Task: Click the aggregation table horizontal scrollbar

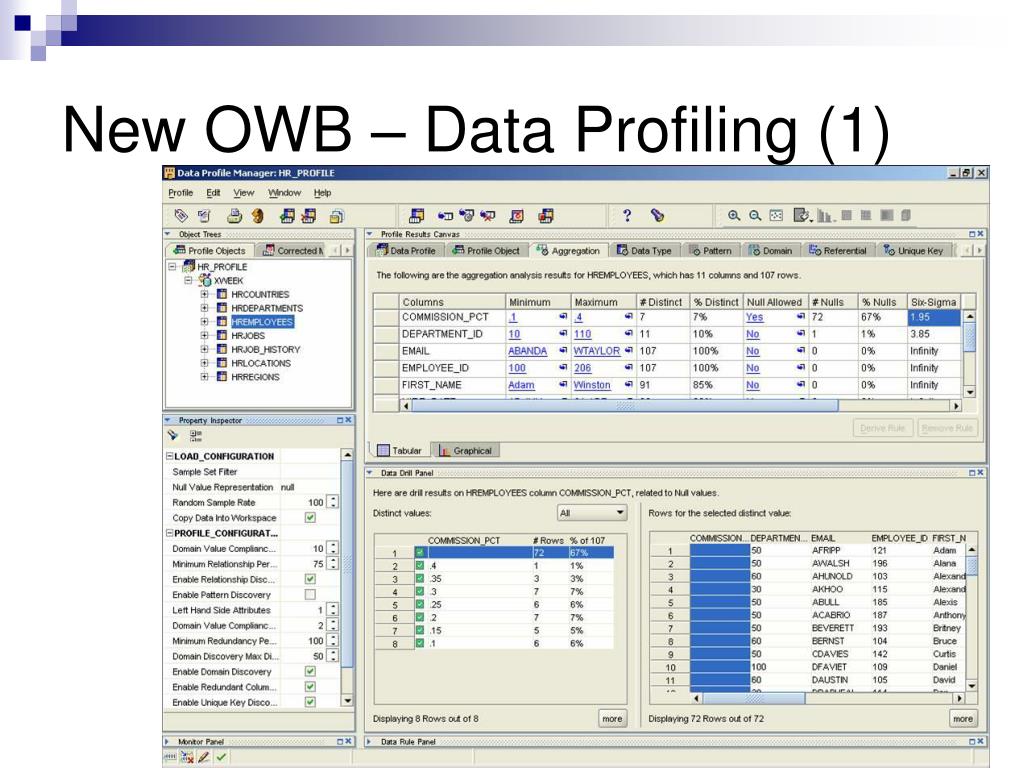Action: (x=680, y=406)
